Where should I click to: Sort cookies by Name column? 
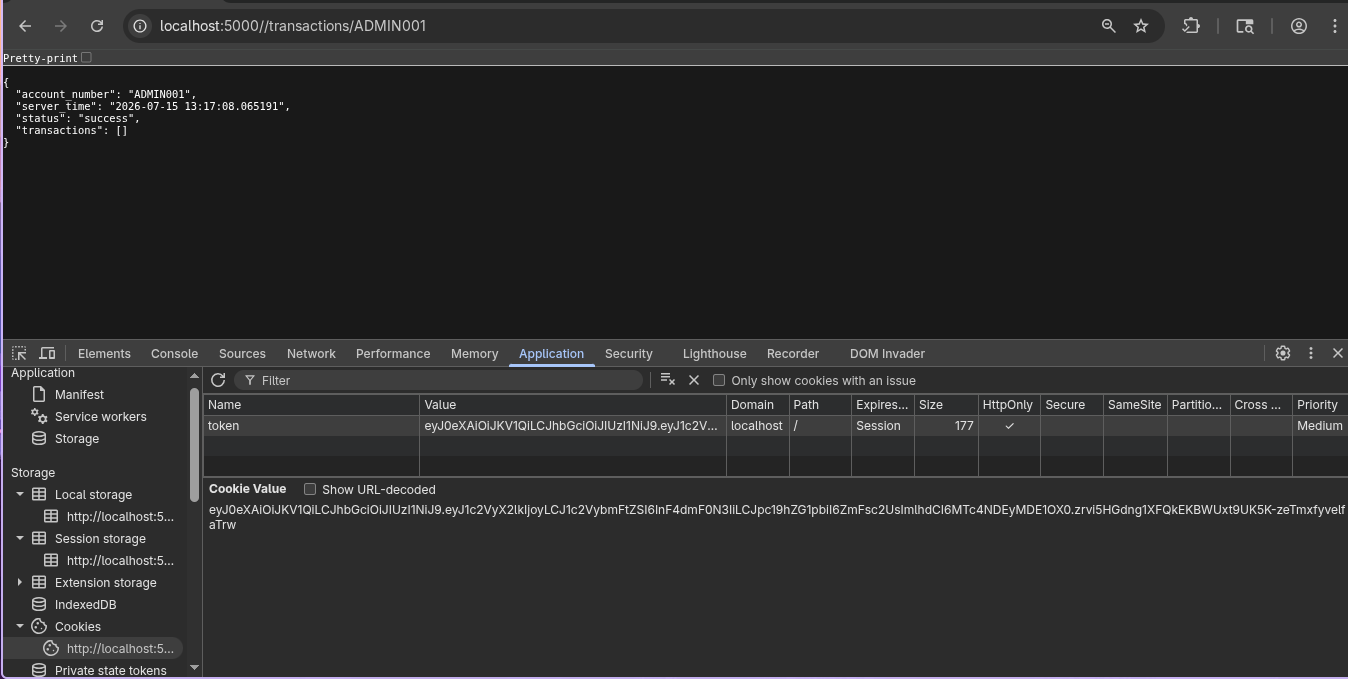click(x=311, y=405)
